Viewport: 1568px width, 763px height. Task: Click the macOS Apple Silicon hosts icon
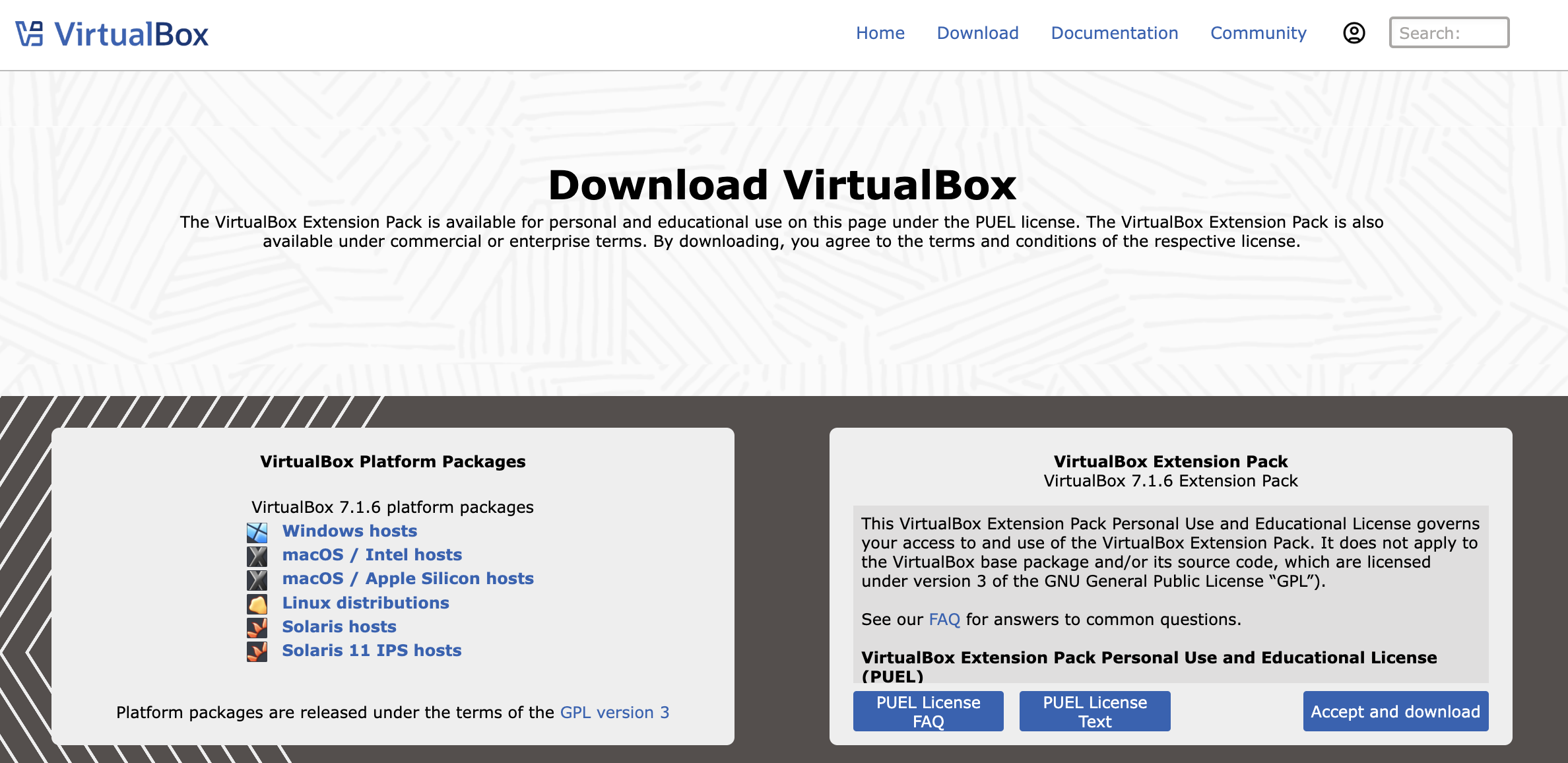tap(257, 580)
